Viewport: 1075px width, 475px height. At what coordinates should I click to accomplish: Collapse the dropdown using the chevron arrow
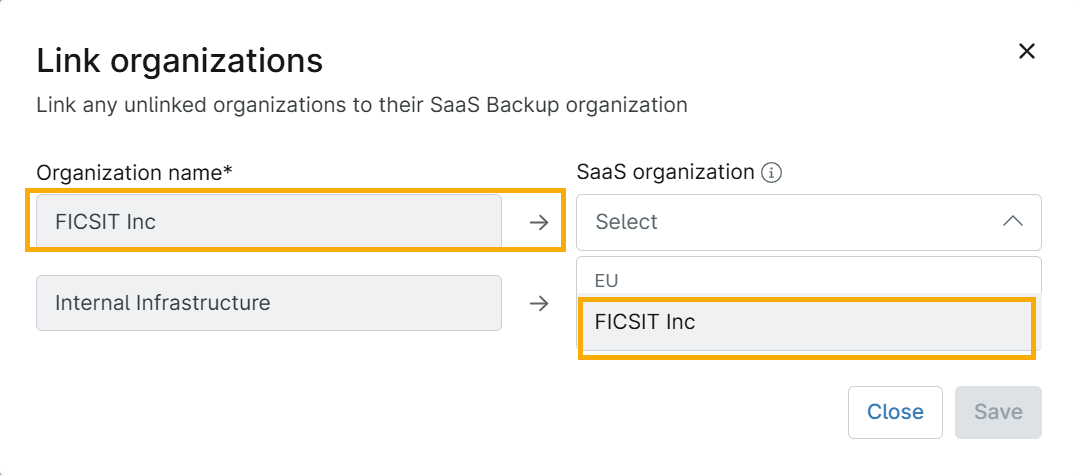click(1012, 222)
